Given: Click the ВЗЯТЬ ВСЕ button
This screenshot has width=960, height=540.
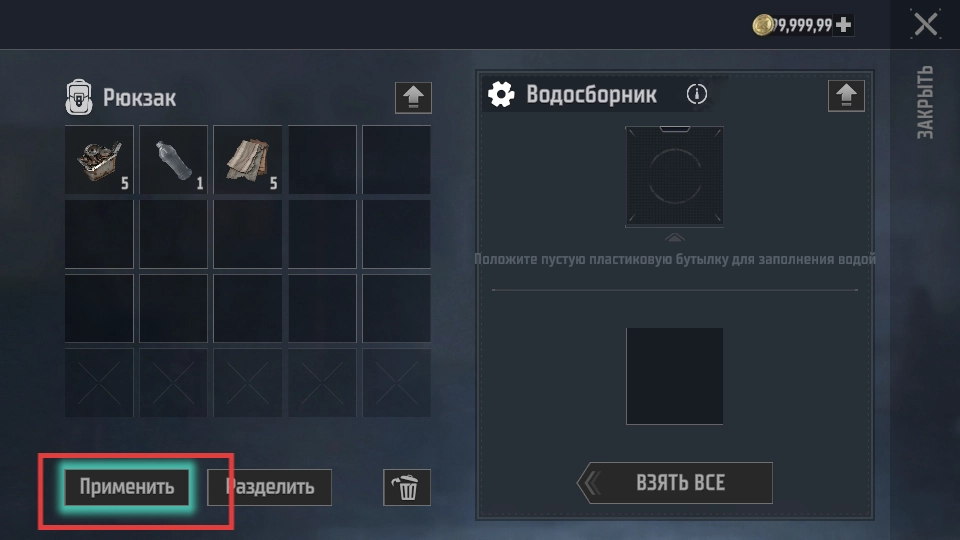Looking at the screenshot, I should pos(675,483).
